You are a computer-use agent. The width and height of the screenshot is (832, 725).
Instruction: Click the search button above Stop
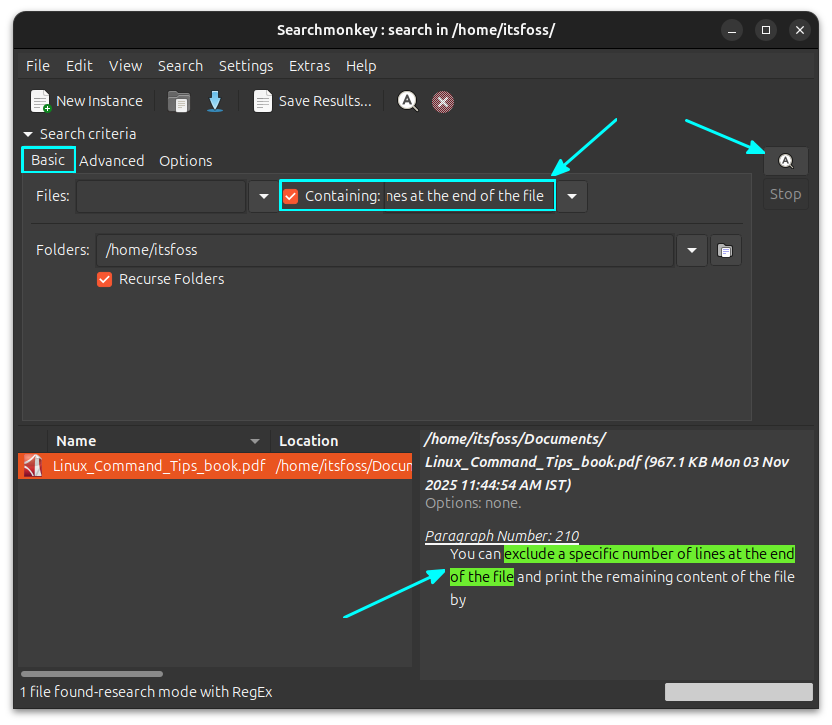coord(786,160)
